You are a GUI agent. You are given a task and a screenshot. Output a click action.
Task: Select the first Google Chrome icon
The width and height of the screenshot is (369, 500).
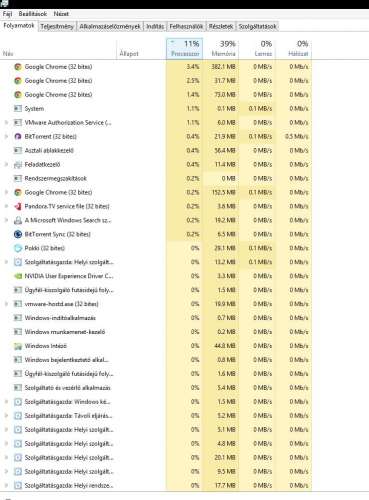click(x=18, y=67)
